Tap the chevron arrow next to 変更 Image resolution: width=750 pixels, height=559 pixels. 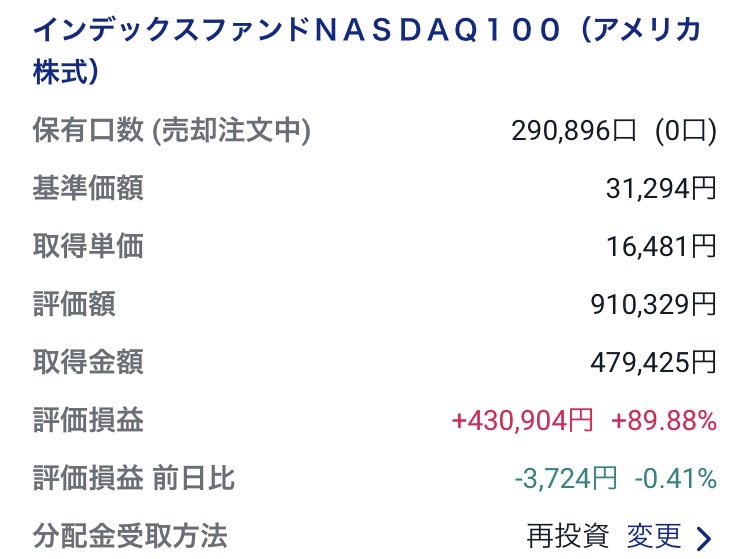704,538
